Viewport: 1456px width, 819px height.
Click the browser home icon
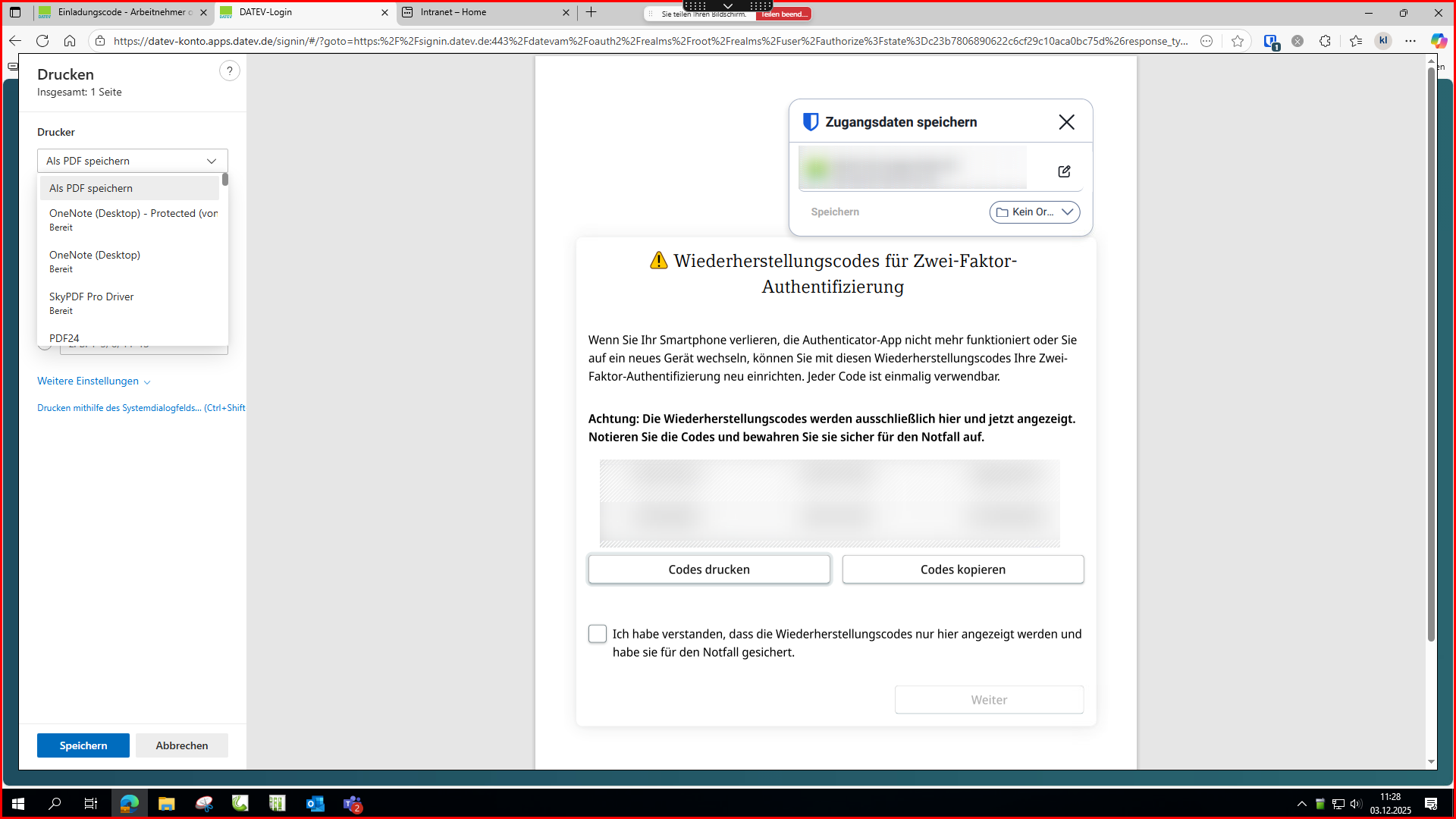point(70,41)
